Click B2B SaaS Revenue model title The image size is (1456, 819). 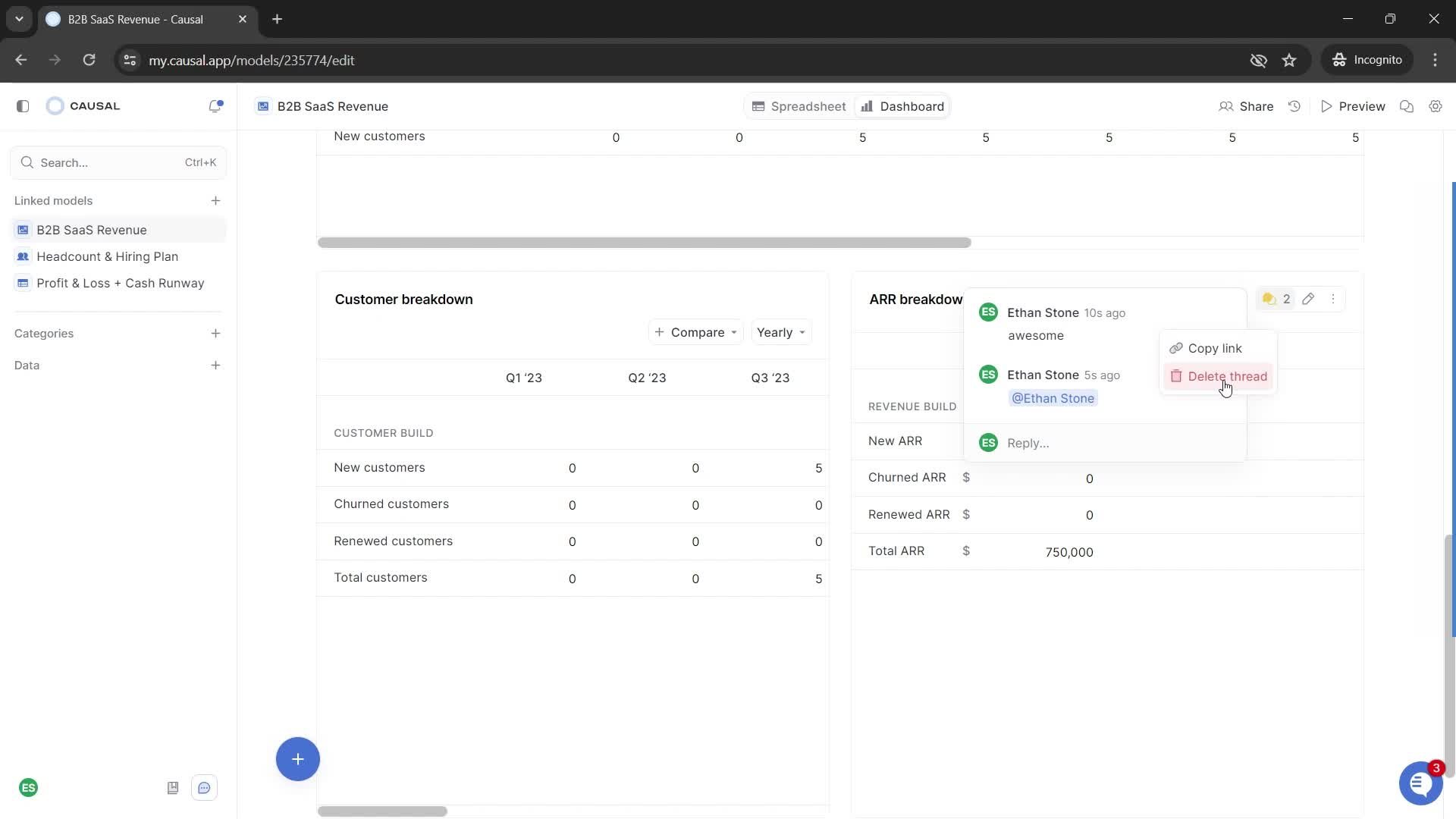point(332,106)
